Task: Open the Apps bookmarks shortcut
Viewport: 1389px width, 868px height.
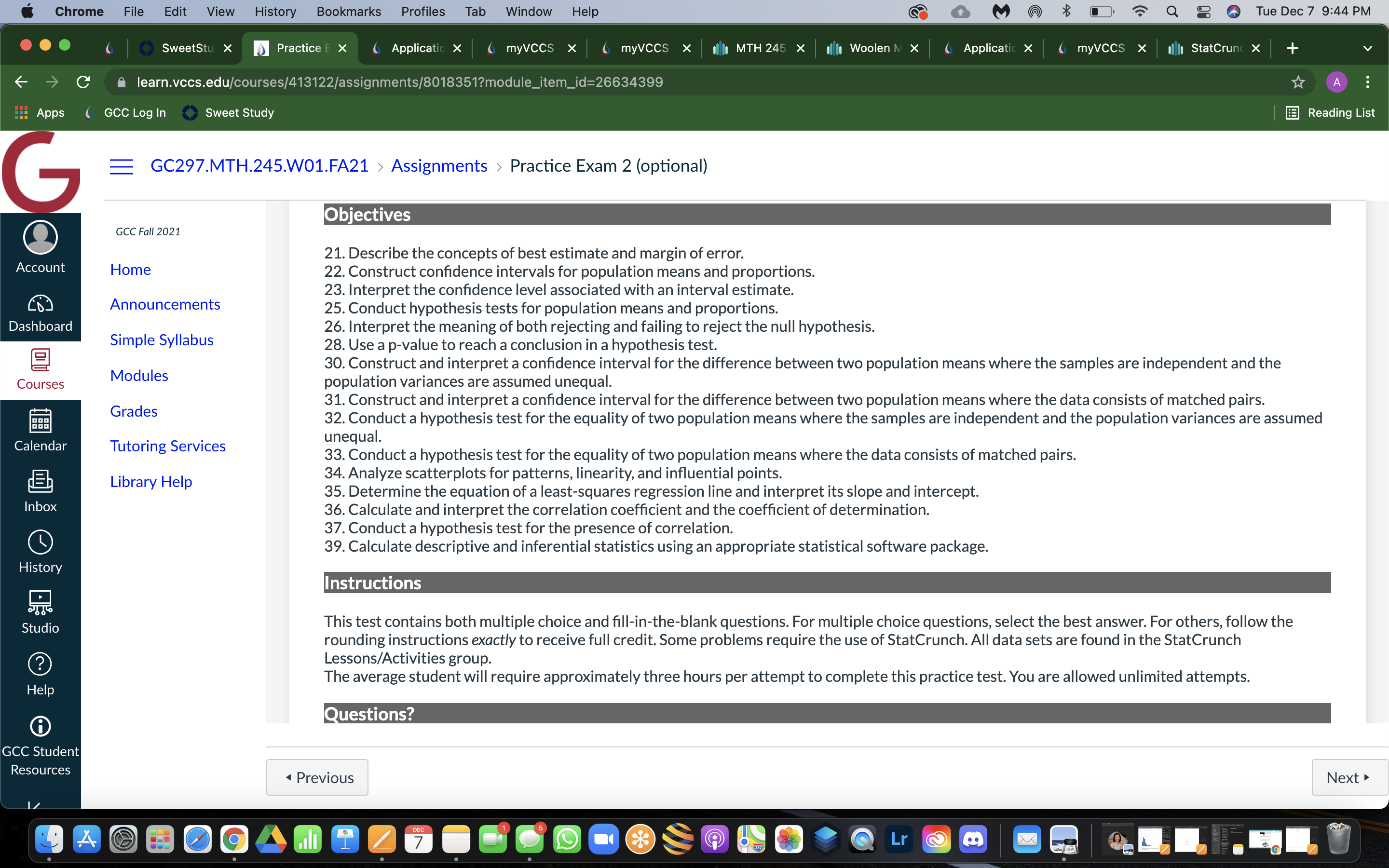Action: point(40,113)
